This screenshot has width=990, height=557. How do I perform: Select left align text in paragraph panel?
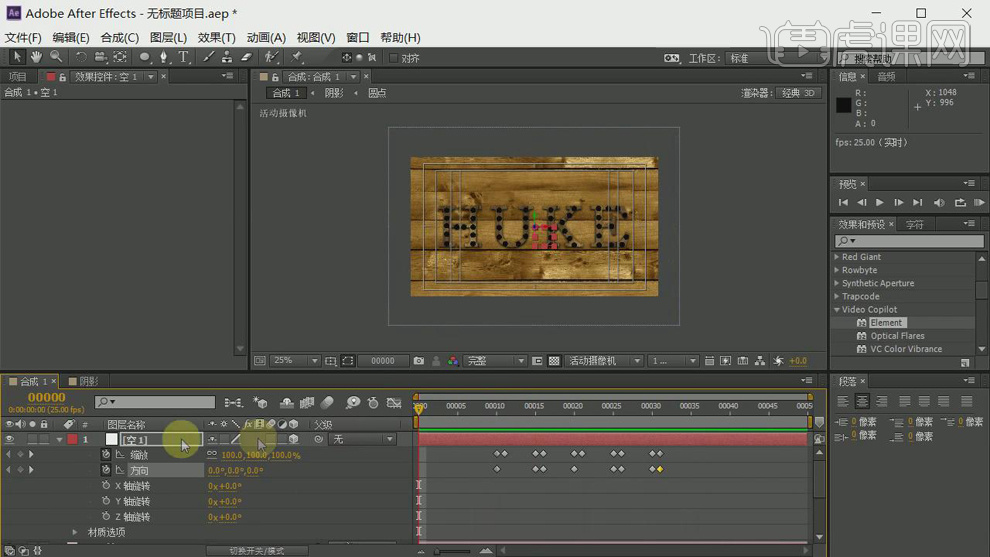843,401
